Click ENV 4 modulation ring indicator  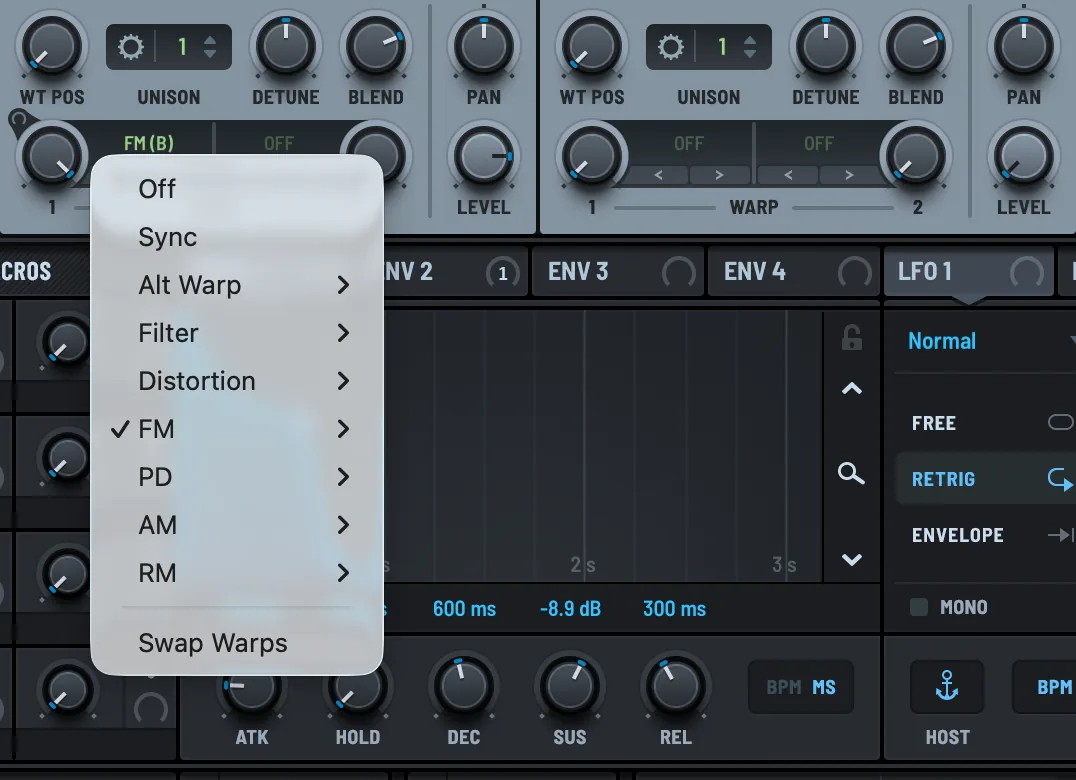tap(854, 273)
